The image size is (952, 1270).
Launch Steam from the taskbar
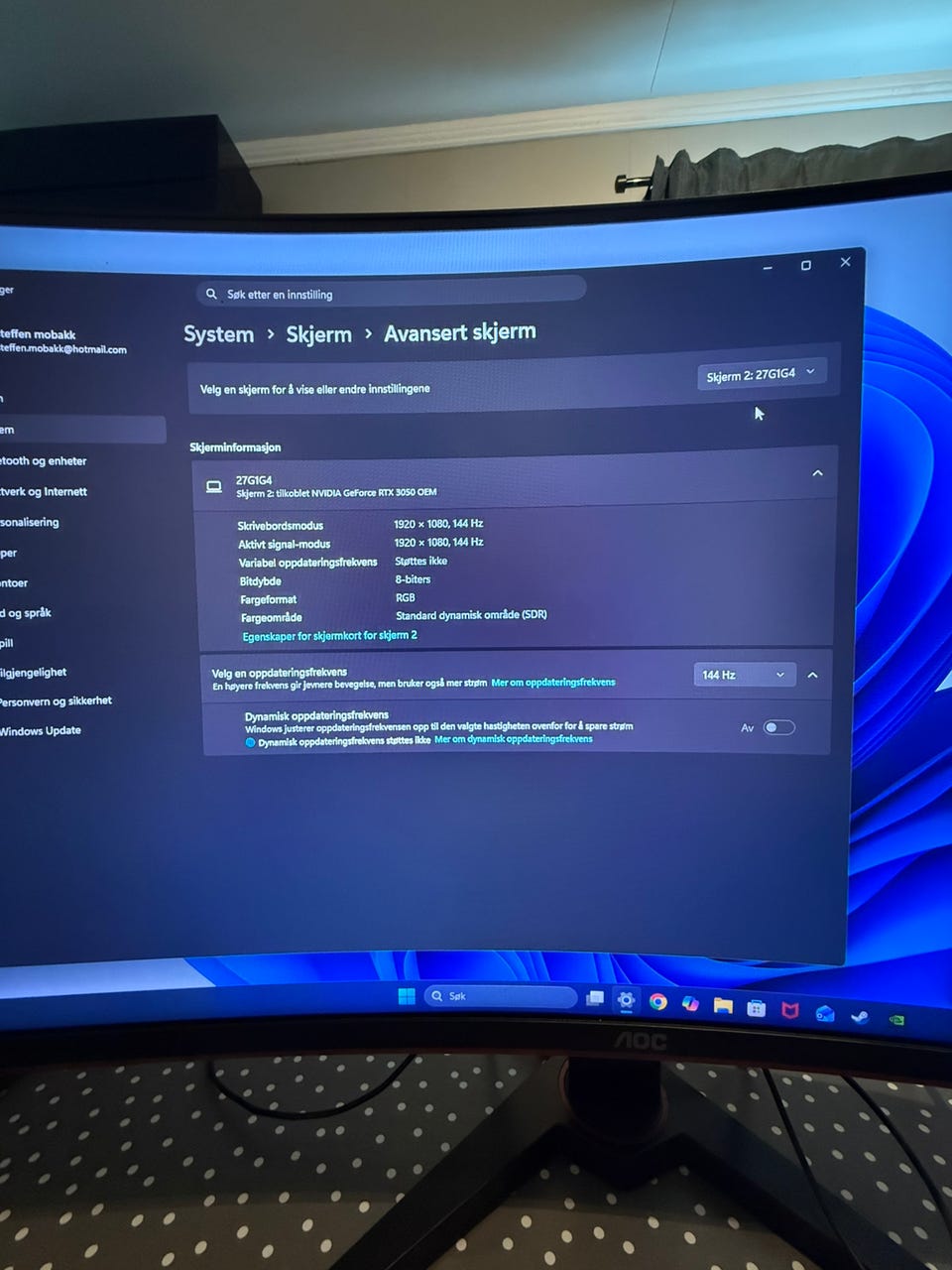(860, 1016)
